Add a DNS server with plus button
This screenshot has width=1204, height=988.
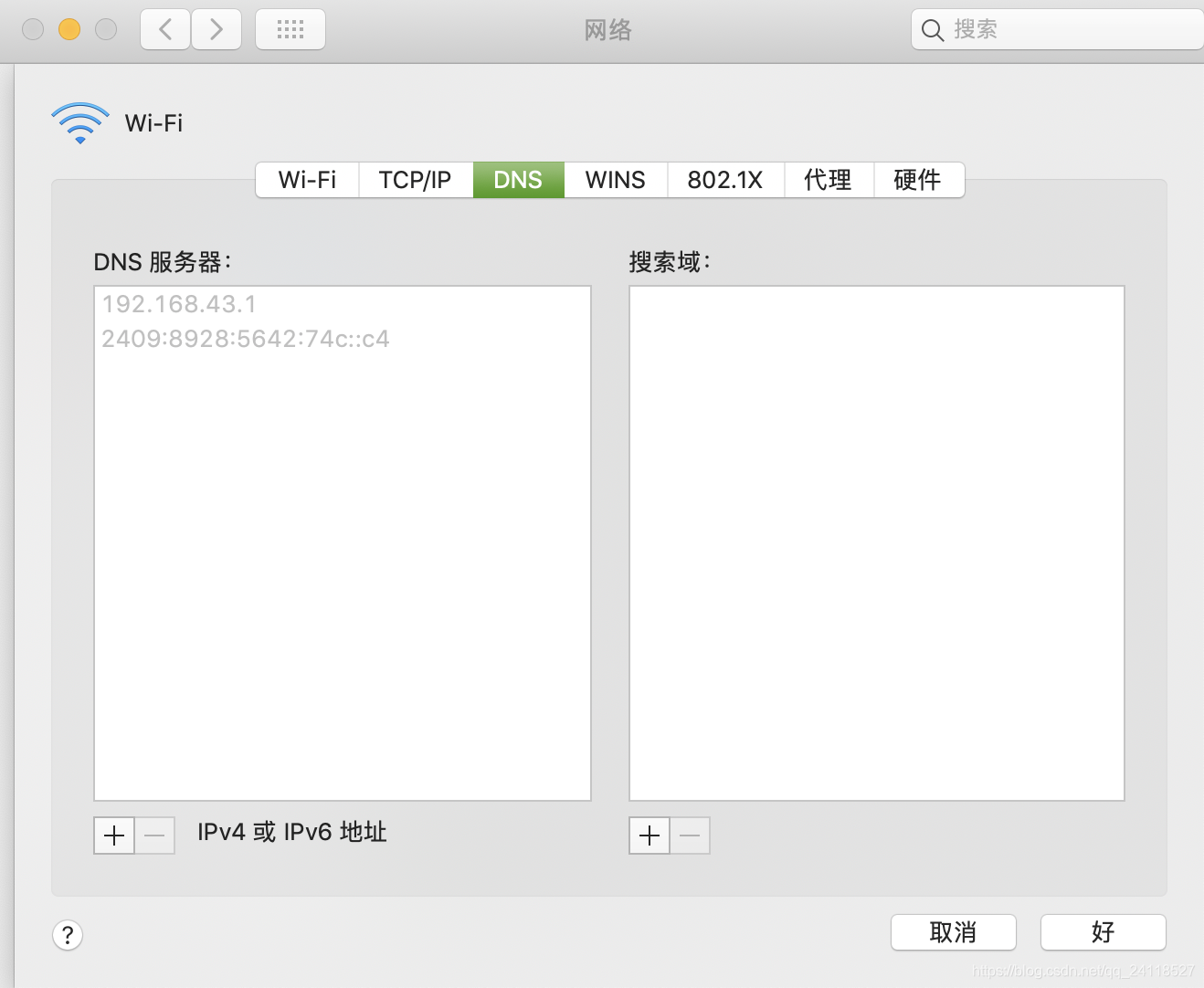click(x=114, y=836)
